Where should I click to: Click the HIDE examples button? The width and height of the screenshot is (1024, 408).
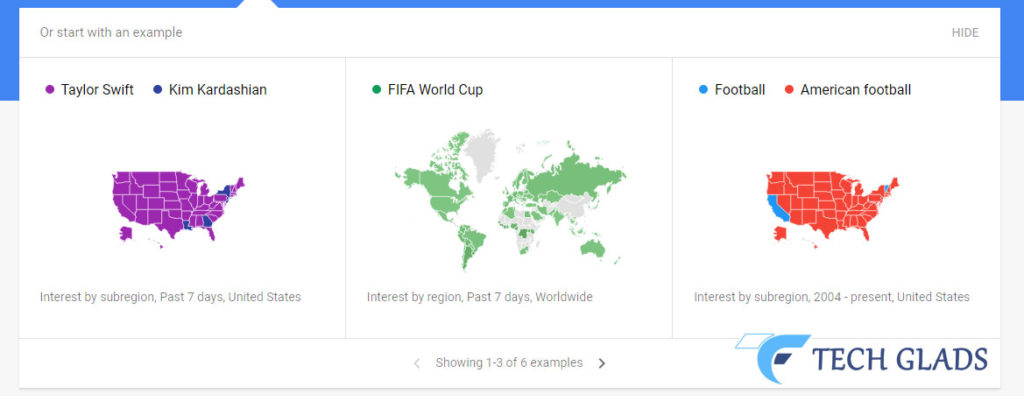pos(965,33)
